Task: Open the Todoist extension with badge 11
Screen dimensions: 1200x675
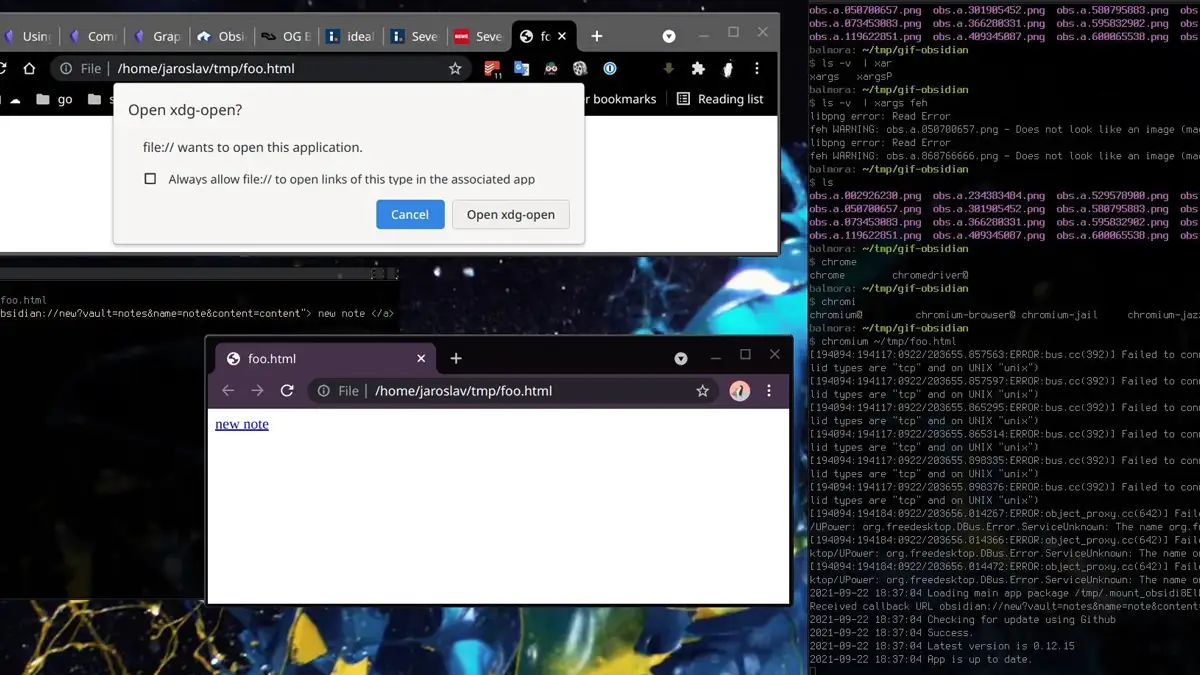Action: click(x=490, y=68)
